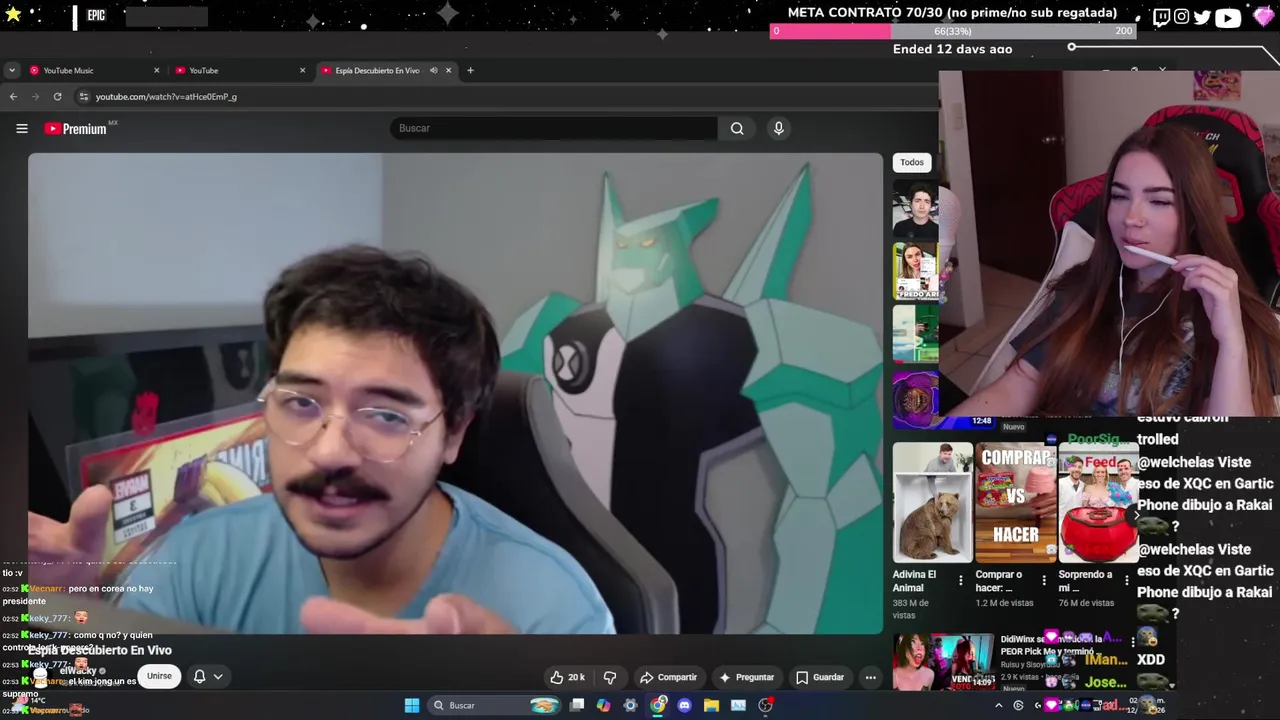
Task: Go to YouTube Premium home logo
Action: click(76, 128)
